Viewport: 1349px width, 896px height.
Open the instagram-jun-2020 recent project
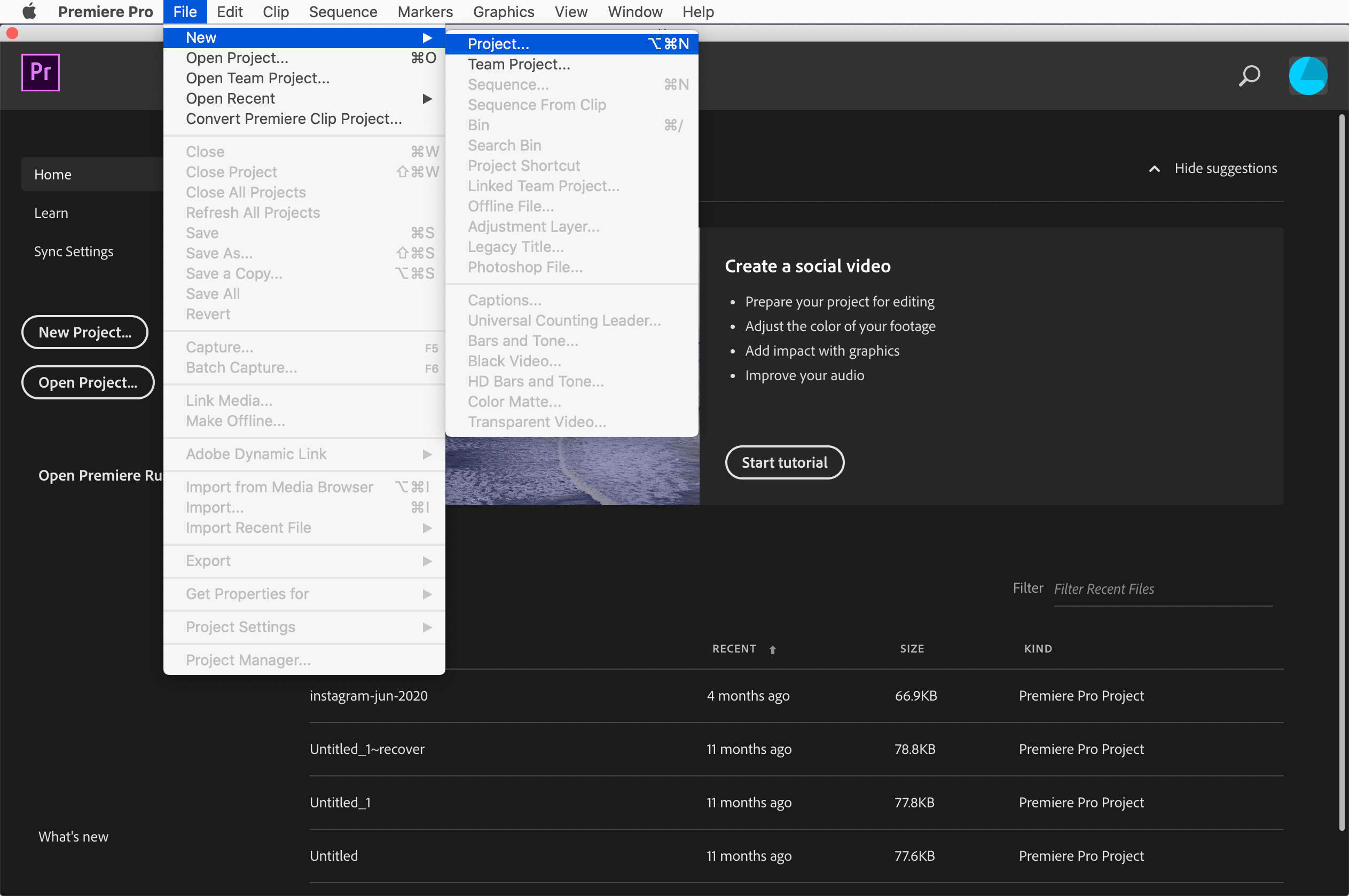point(368,695)
